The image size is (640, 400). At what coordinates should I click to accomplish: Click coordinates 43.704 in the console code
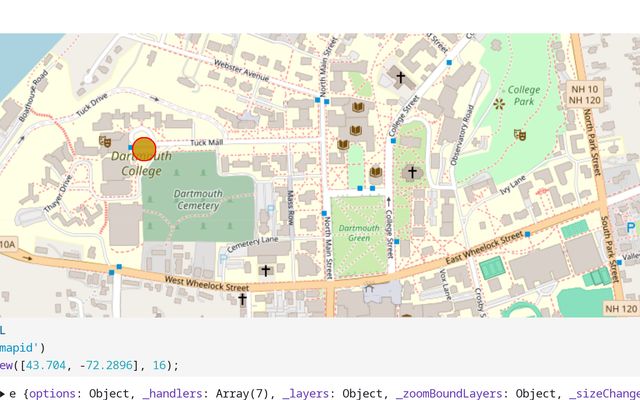tap(46, 366)
